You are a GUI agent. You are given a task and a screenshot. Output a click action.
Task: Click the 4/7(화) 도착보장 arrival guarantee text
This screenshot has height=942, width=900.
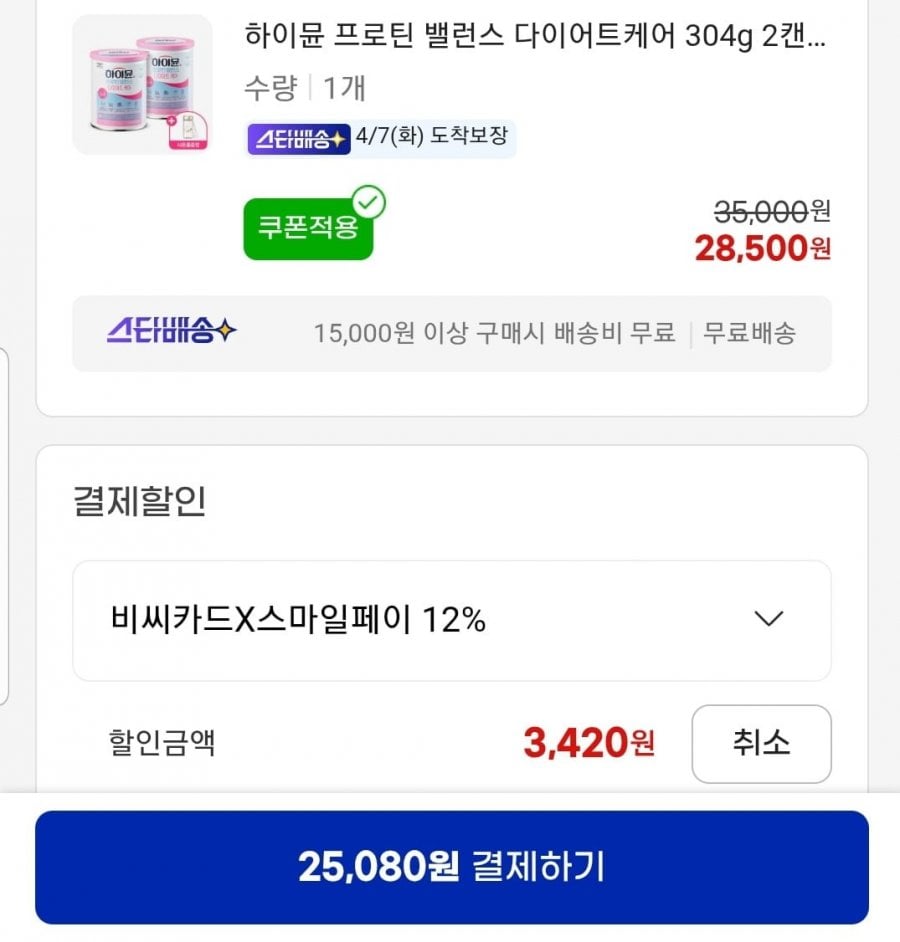tap(432, 139)
